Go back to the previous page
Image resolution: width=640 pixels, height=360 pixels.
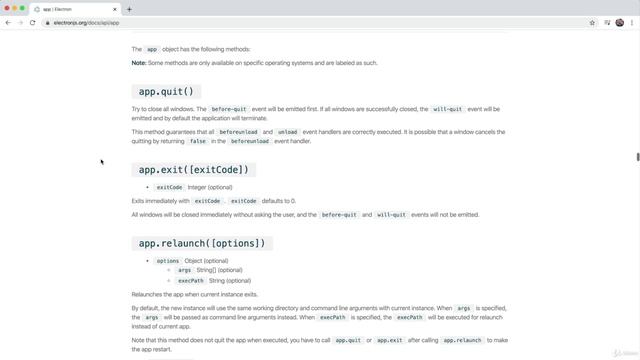point(8,23)
